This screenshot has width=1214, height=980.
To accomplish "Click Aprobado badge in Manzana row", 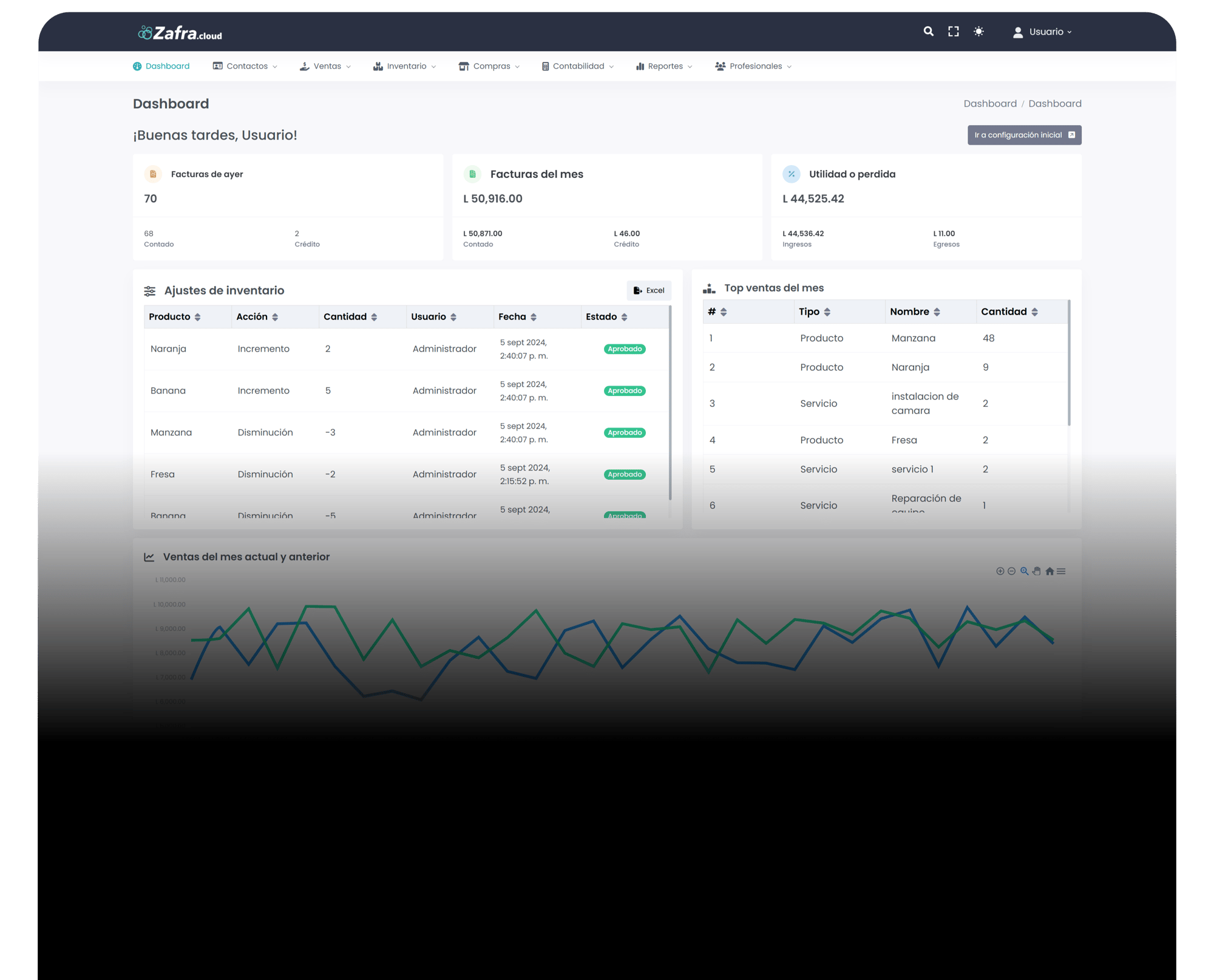I will (x=625, y=433).
